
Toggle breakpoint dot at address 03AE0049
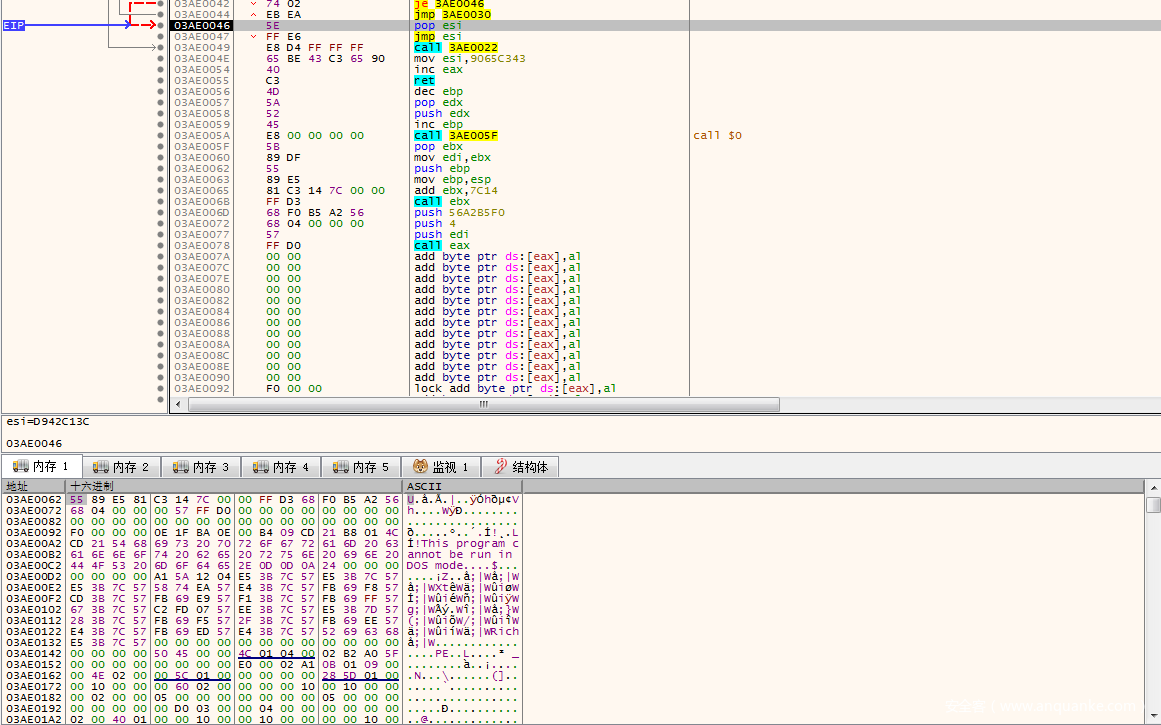click(160, 48)
